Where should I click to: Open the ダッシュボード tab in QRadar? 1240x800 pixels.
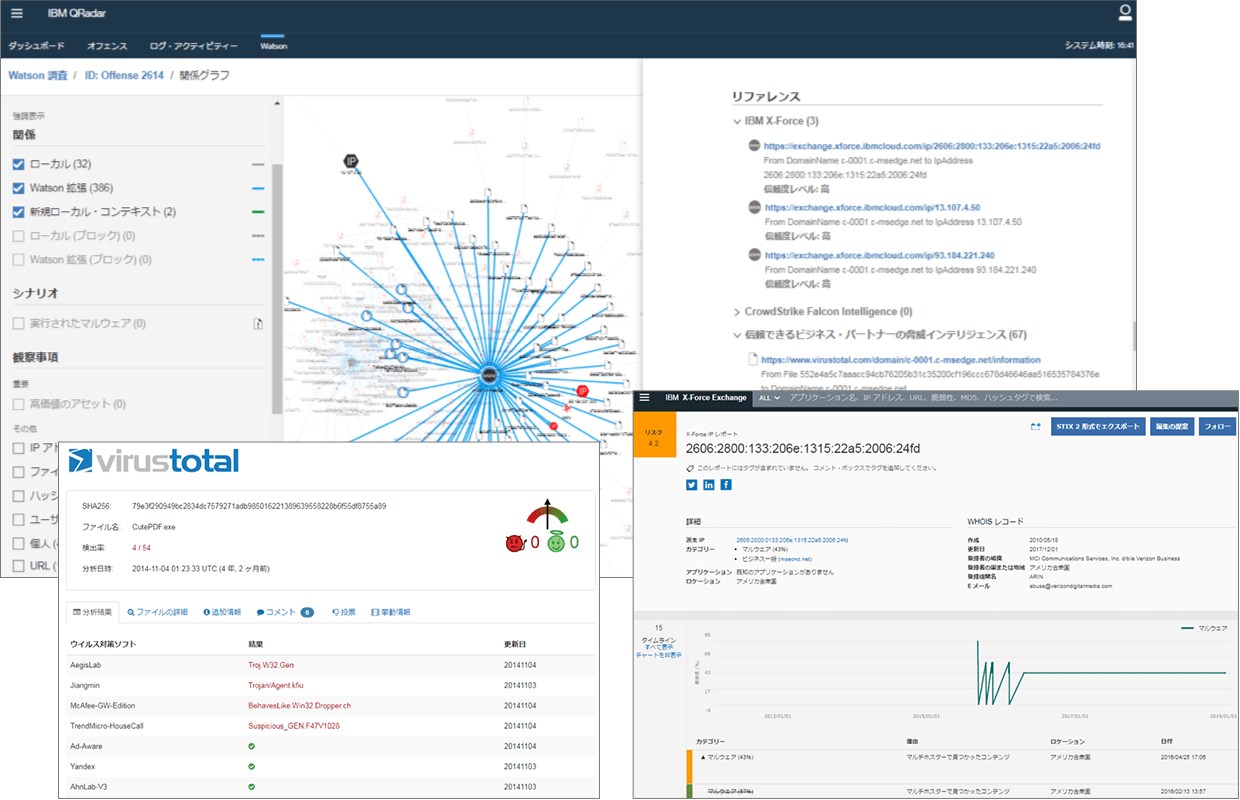[37, 46]
